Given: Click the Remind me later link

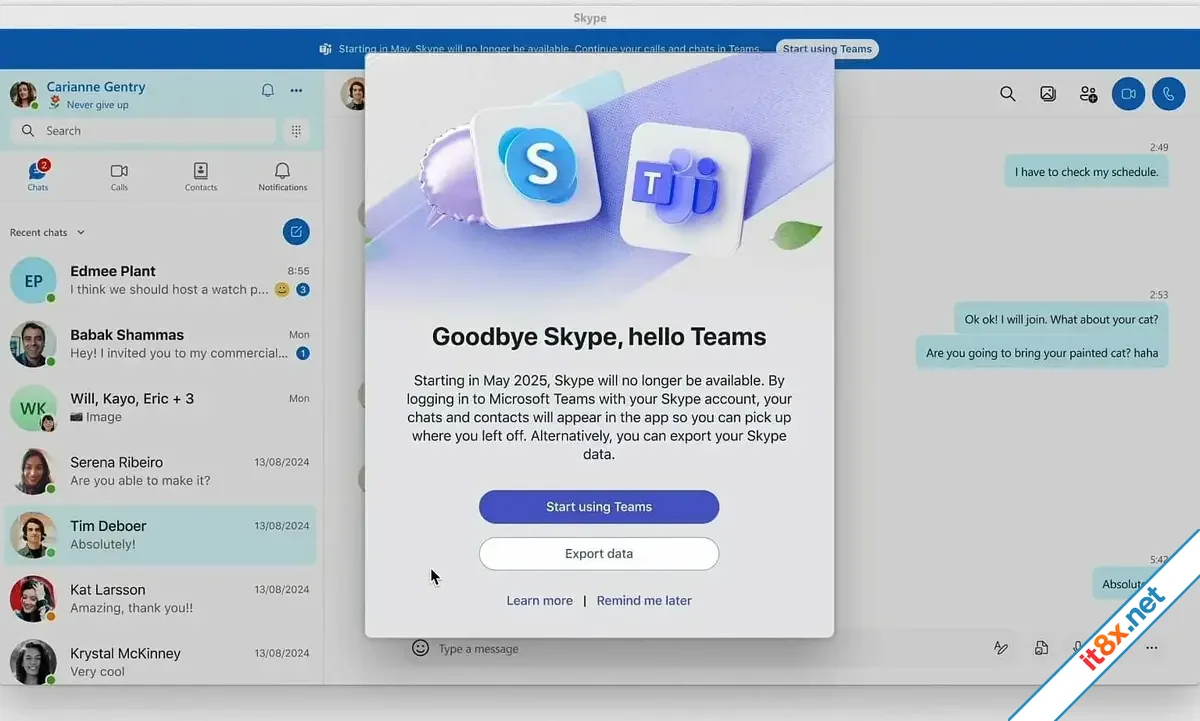Looking at the screenshot, I should (644, 601).
